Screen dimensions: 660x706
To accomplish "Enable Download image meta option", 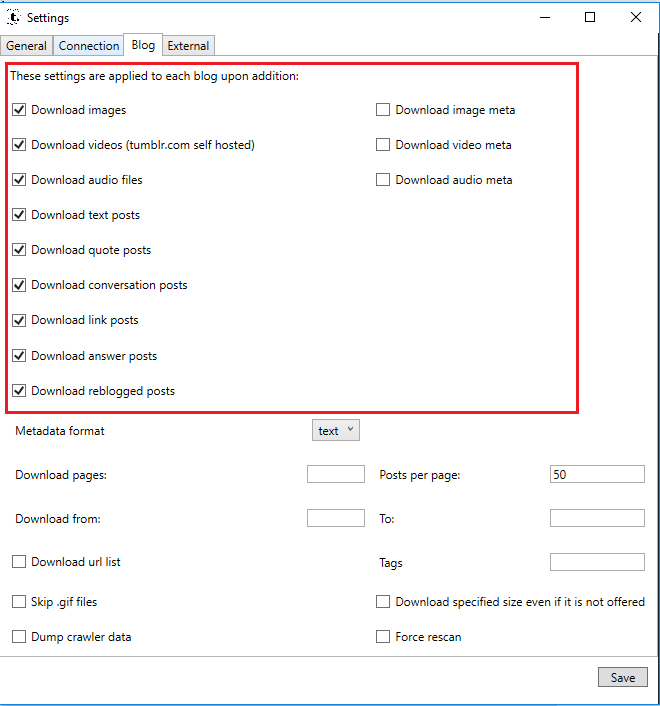I will [383, 110].
